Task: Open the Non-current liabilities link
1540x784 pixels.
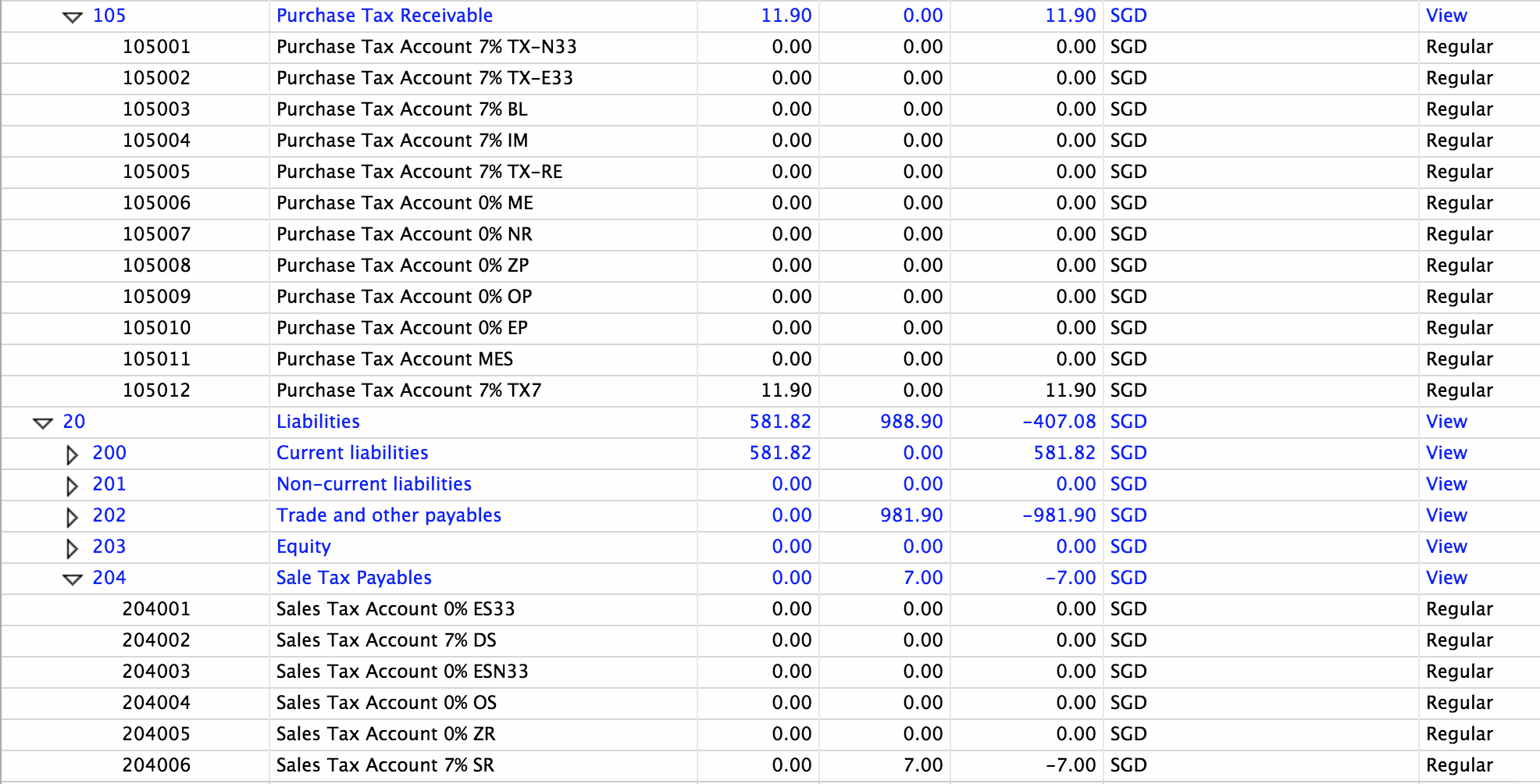Action: 374,484
